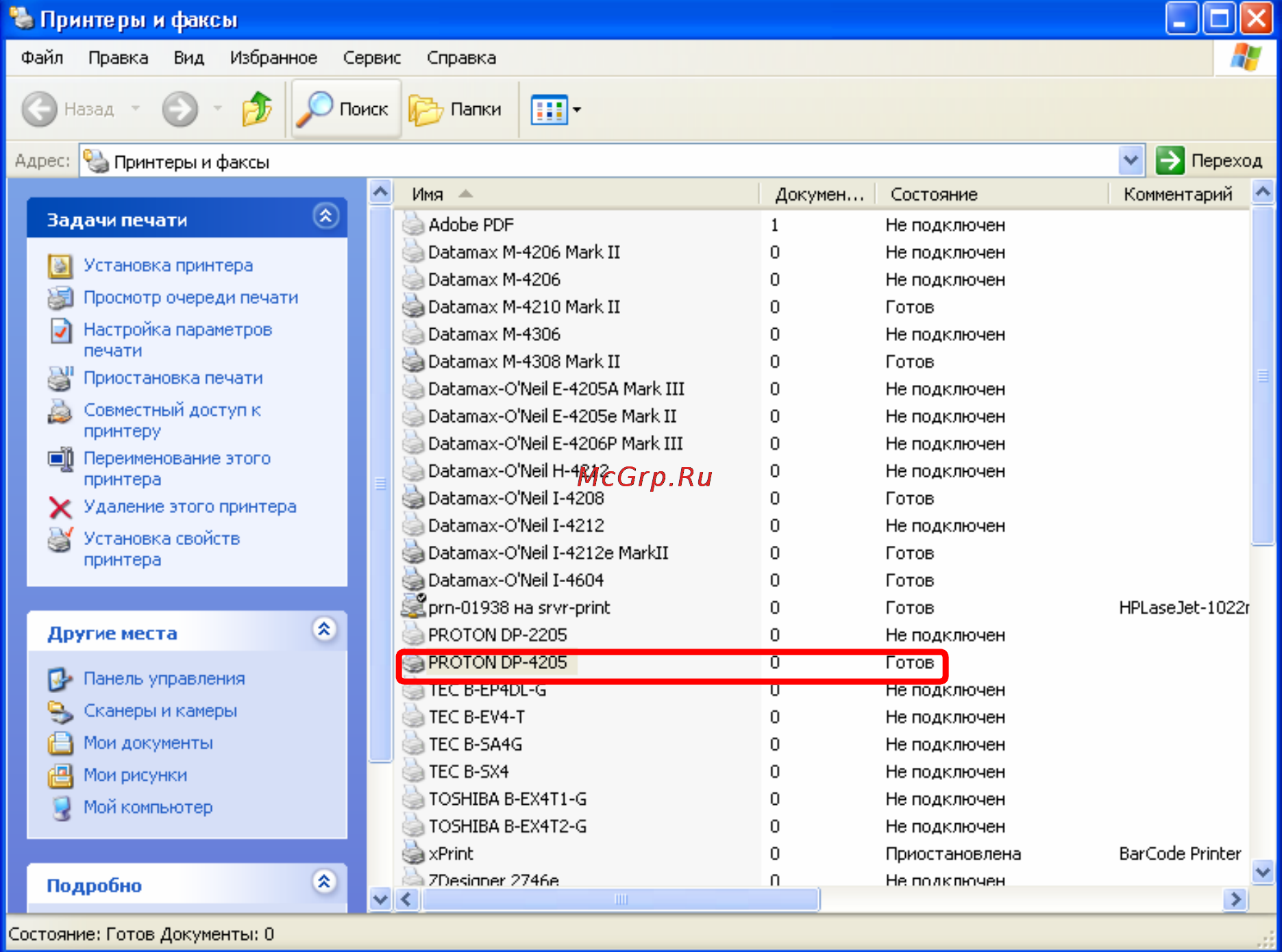
Task: Open the address bar dropdown arrow
Action: pos(1131,161)
